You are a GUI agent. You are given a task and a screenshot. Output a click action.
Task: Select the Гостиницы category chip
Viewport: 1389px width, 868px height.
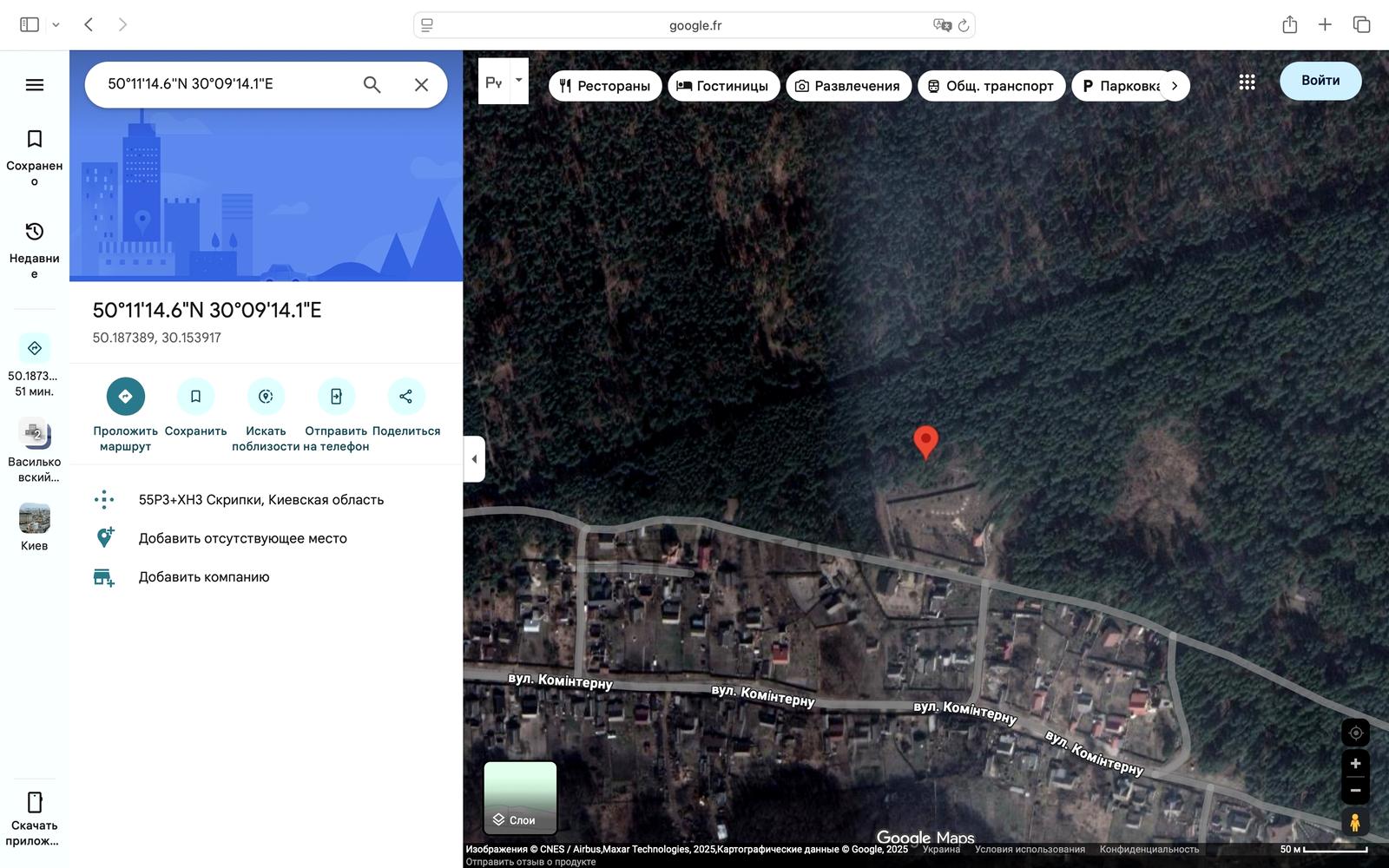[x=723, y=86]
